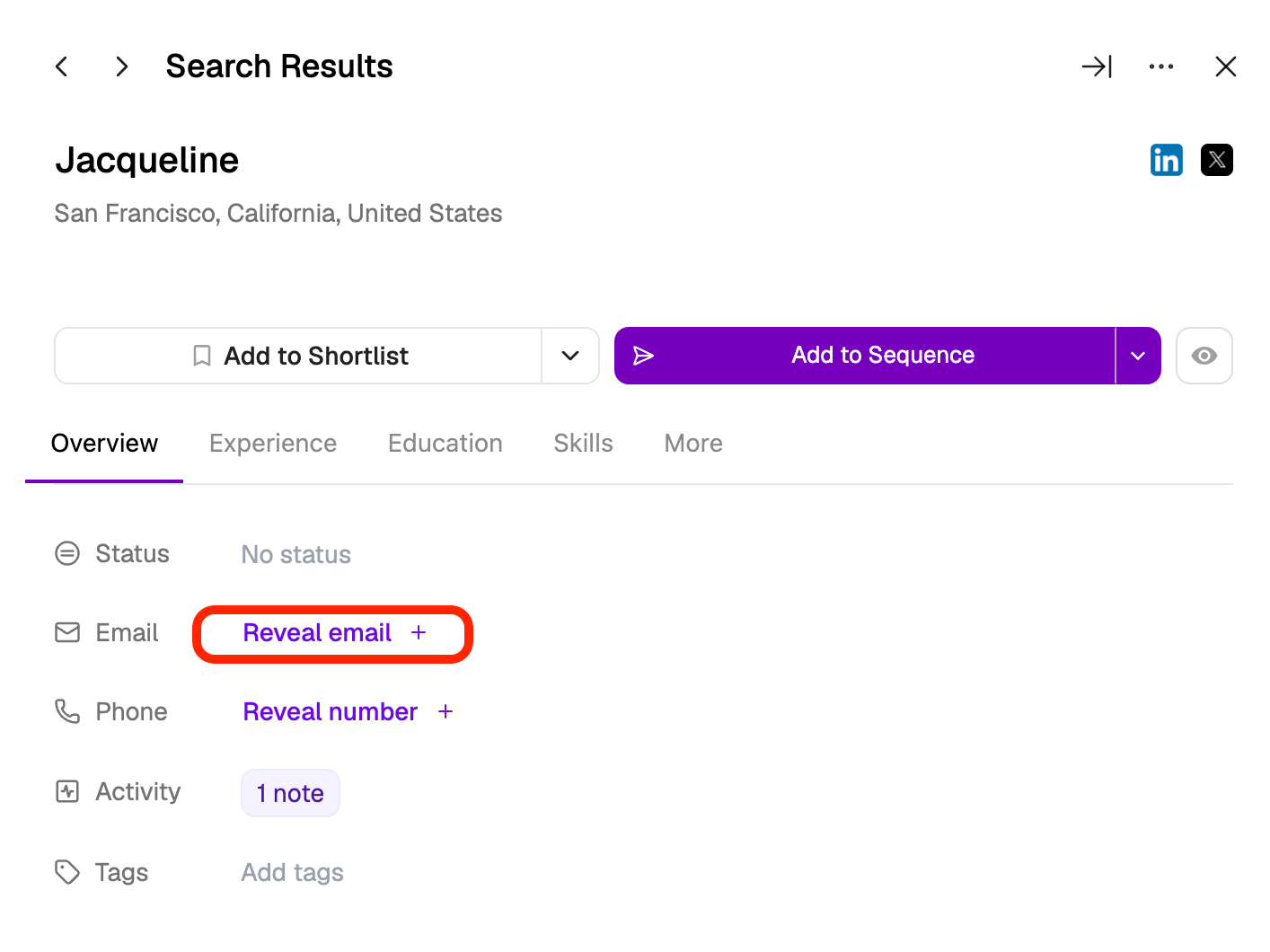This screenshot has height=952, width=1270.
Task: Select the Overview tab
Action: point(104,444)
